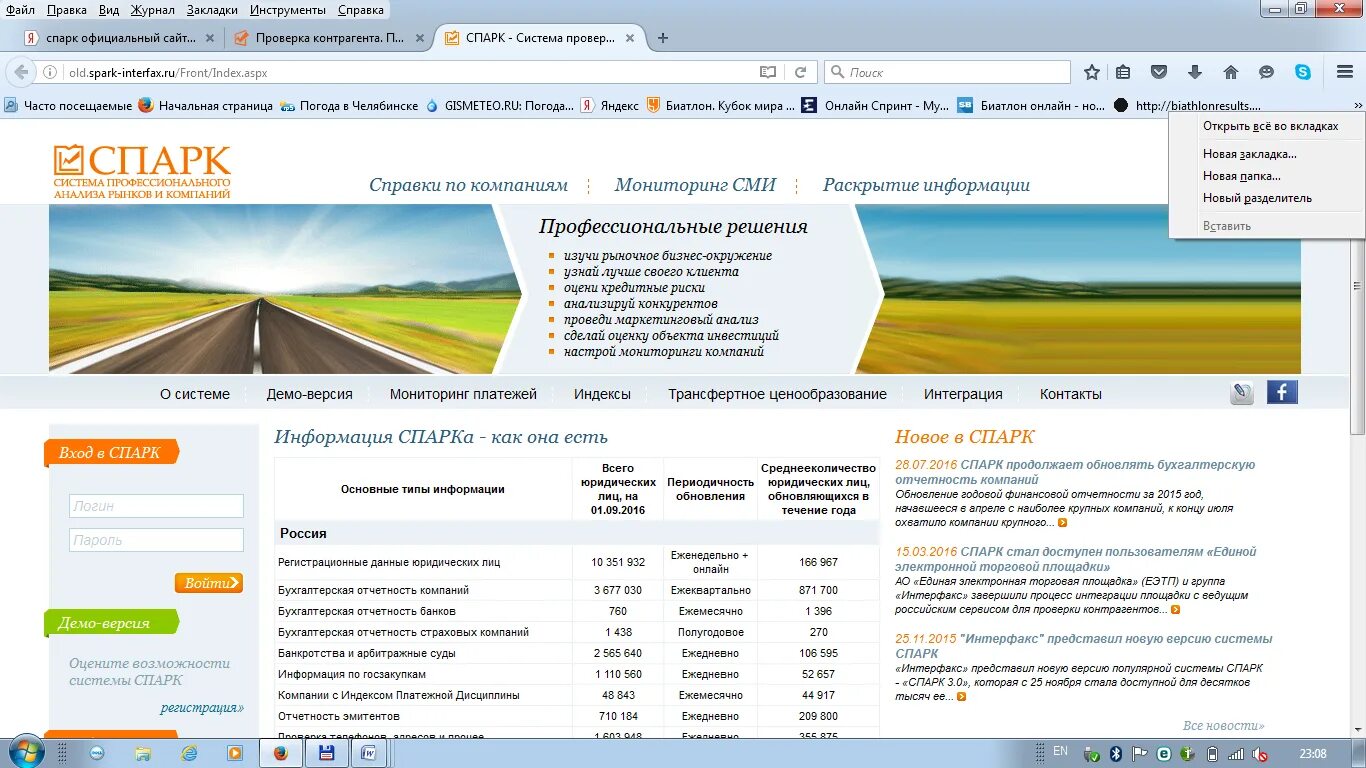Image resolution: width=1366 pixels, height=768 pixels.
Task: Open the Word document taskbar button
Action: click(x=370, y=753)
